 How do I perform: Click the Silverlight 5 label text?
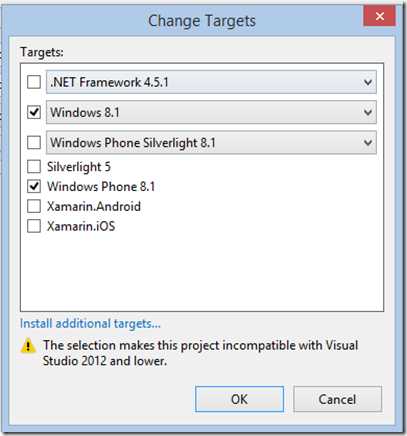coord(79,167)
